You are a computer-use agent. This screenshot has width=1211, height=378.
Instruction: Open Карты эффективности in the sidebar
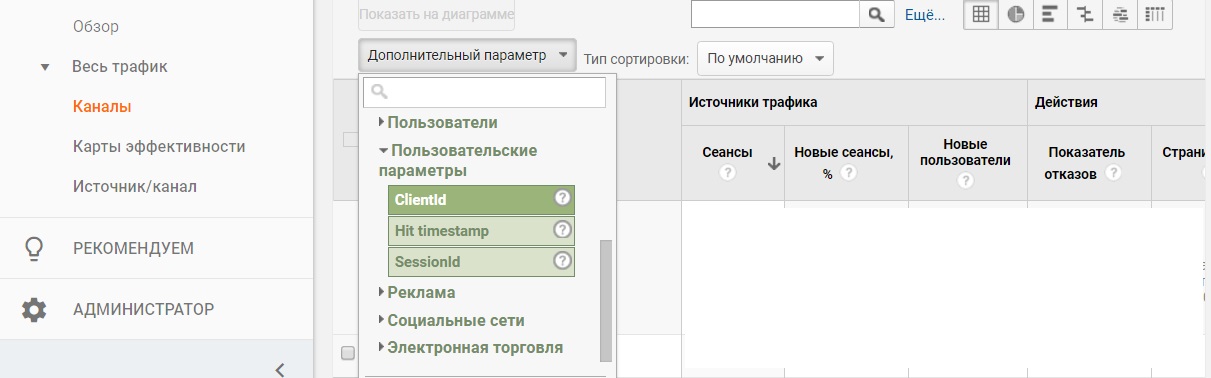tap(159, 146)
